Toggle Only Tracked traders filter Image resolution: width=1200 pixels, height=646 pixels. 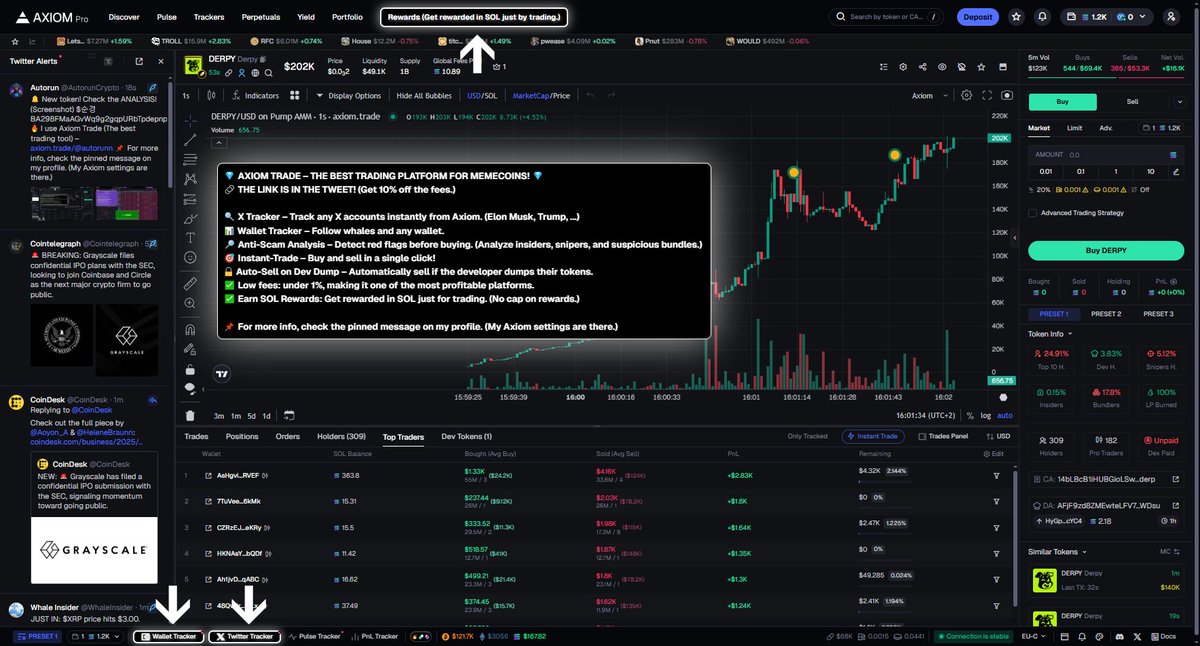tap(807, 436)
